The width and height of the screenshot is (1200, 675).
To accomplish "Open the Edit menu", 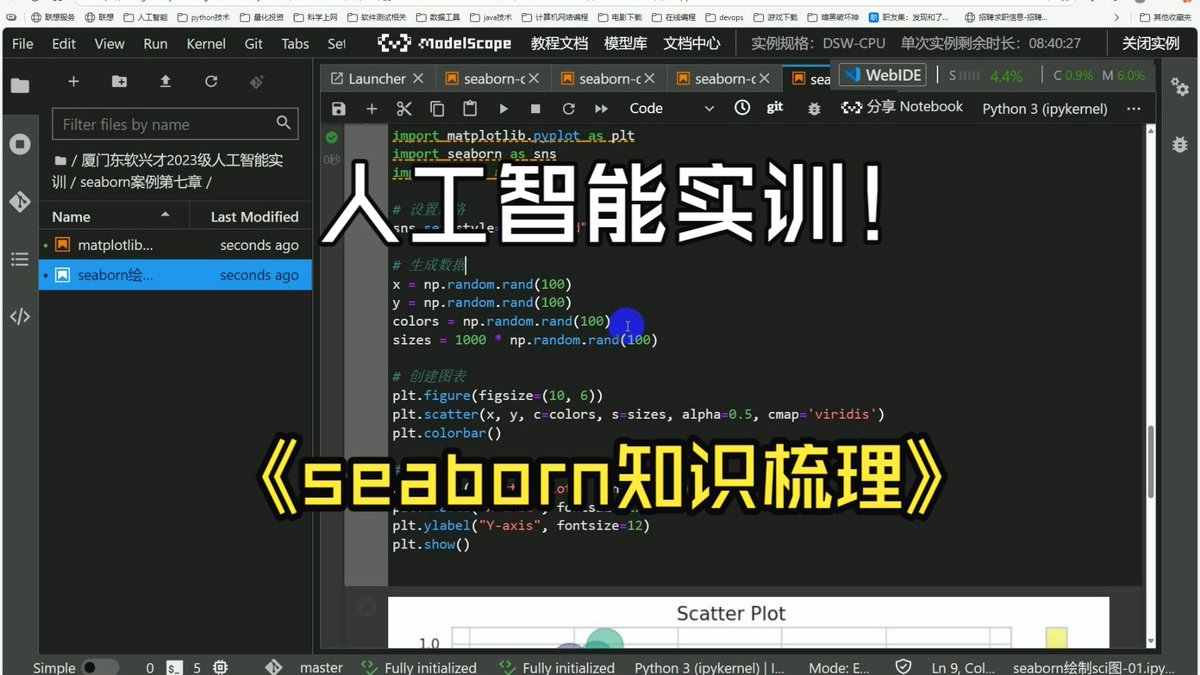I will 64,44.
